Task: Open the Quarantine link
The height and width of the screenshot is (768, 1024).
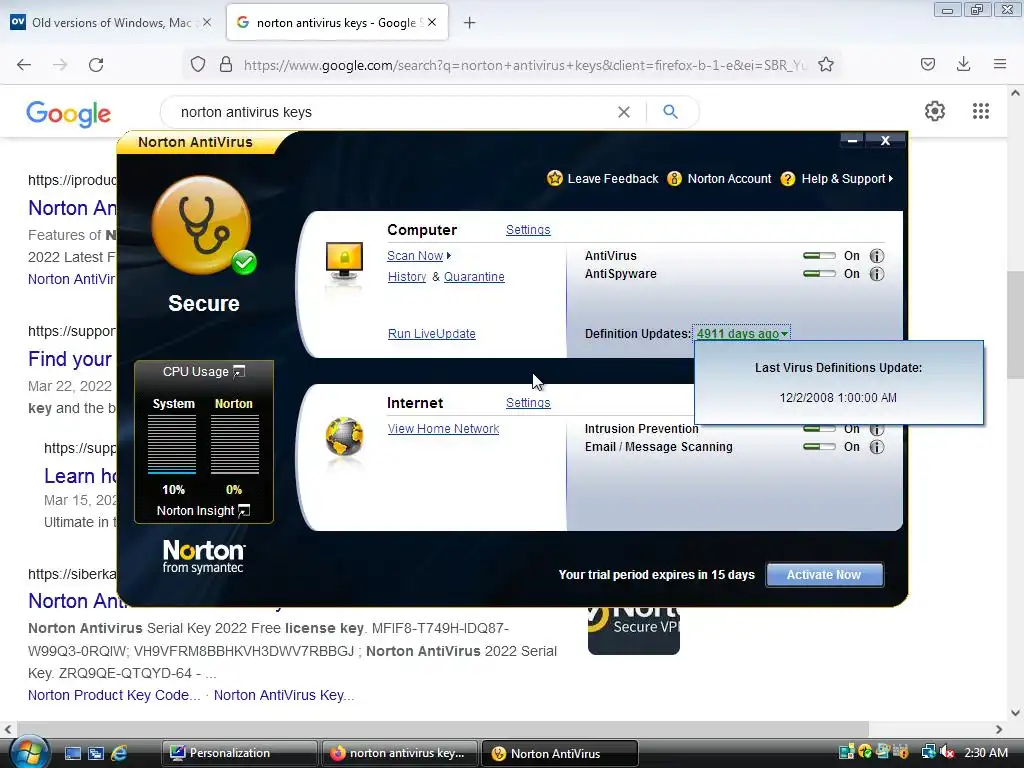Action: [474, 277]
